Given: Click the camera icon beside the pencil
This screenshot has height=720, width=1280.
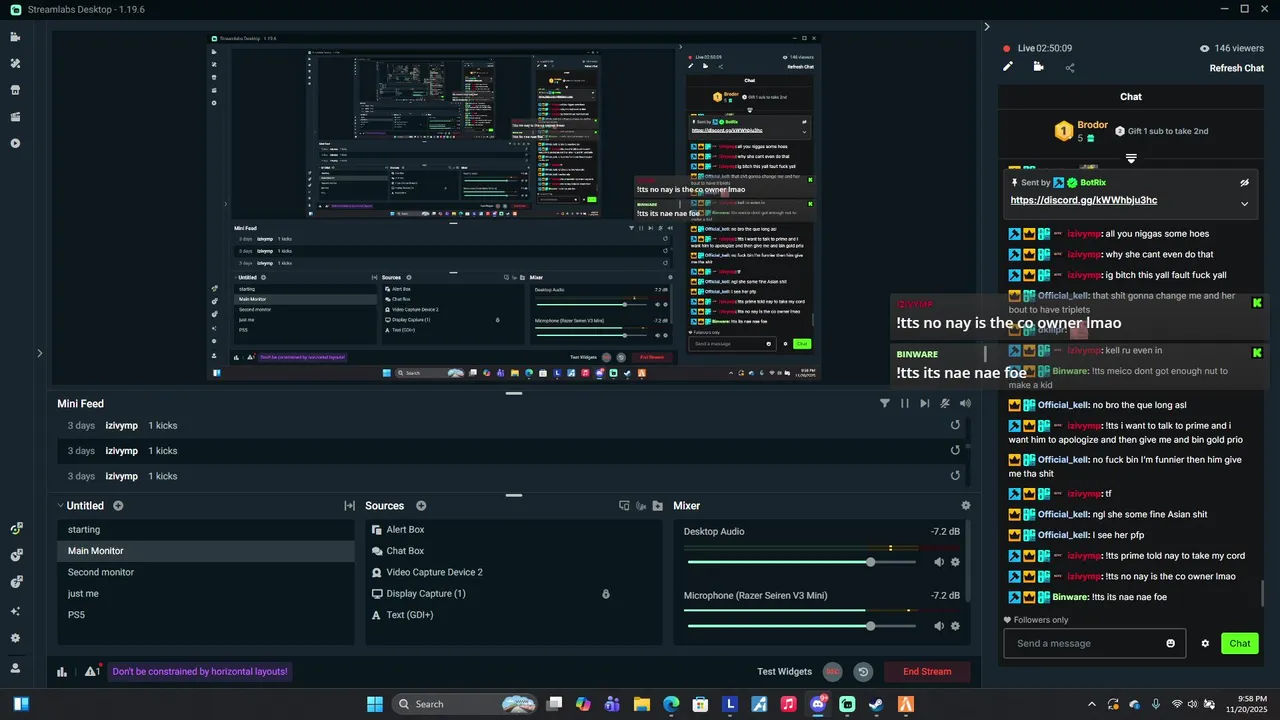Looking at the screenshot, I should click(x=1038, y=67).
